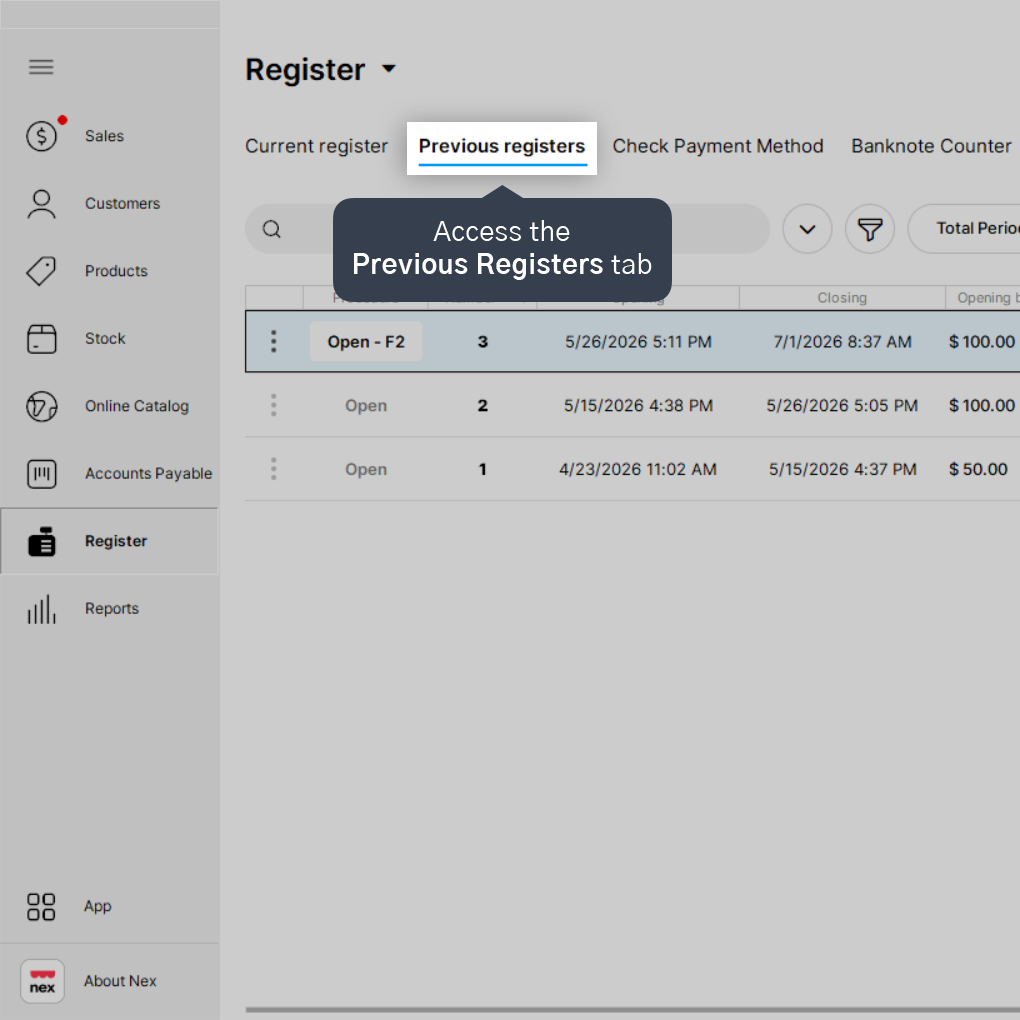
Task: Click the Nex logo icon
Action: [x=42, y=981]
